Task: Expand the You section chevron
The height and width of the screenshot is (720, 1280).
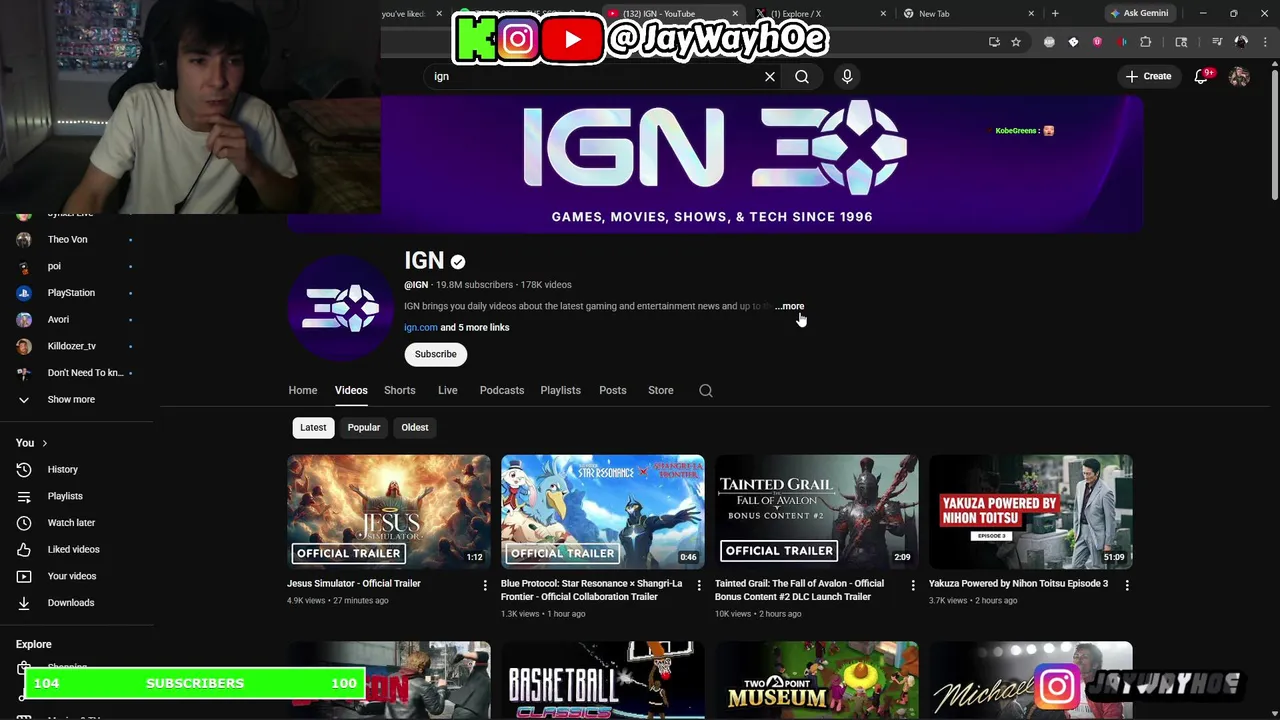Action: point(44,443)
